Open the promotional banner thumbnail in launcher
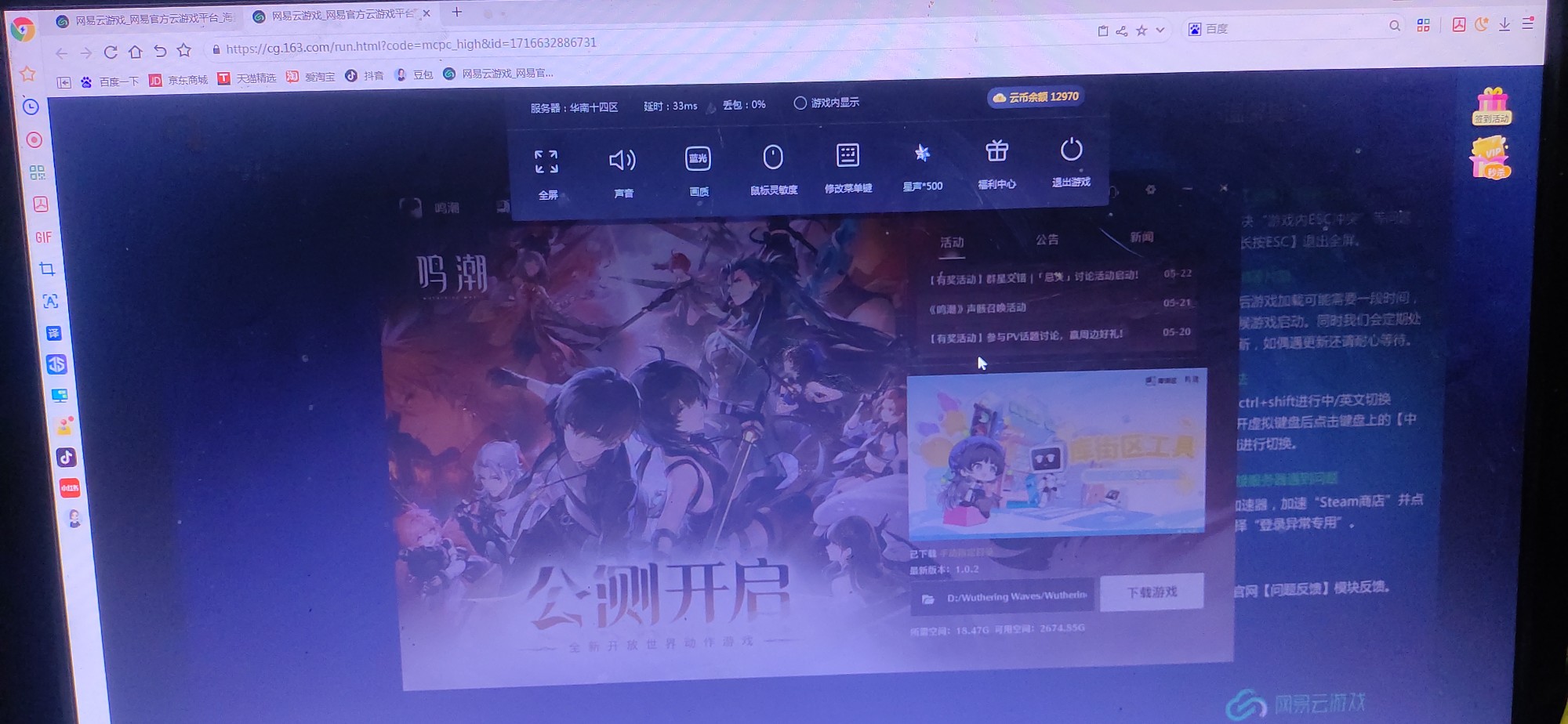 1057,453
